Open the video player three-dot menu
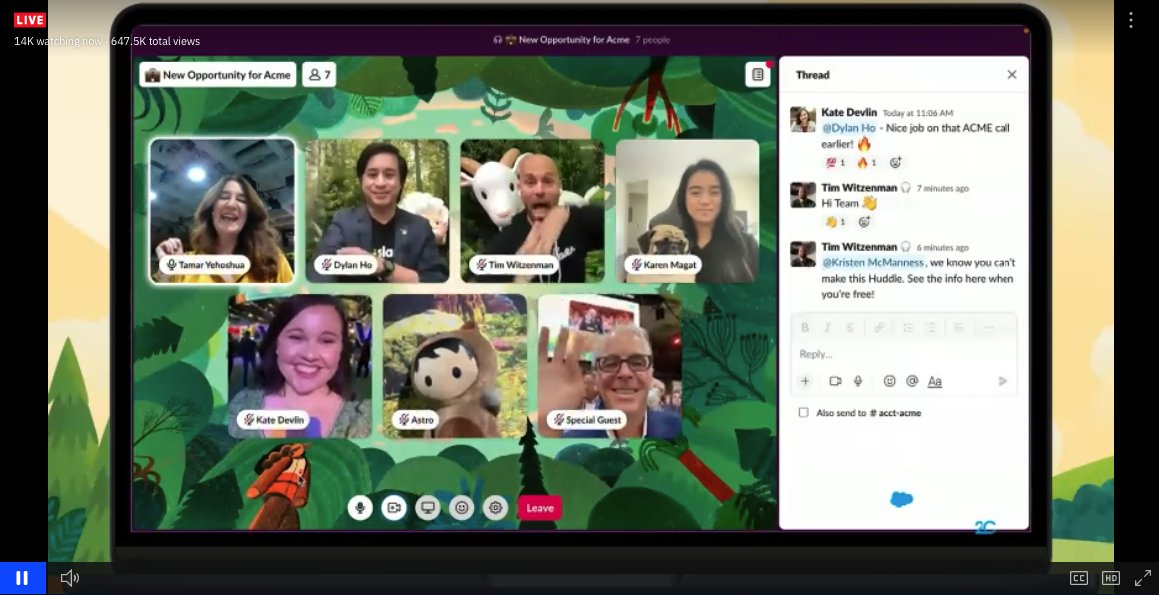This screenshot has height=595, width=1159. (x=1131, y=20)
